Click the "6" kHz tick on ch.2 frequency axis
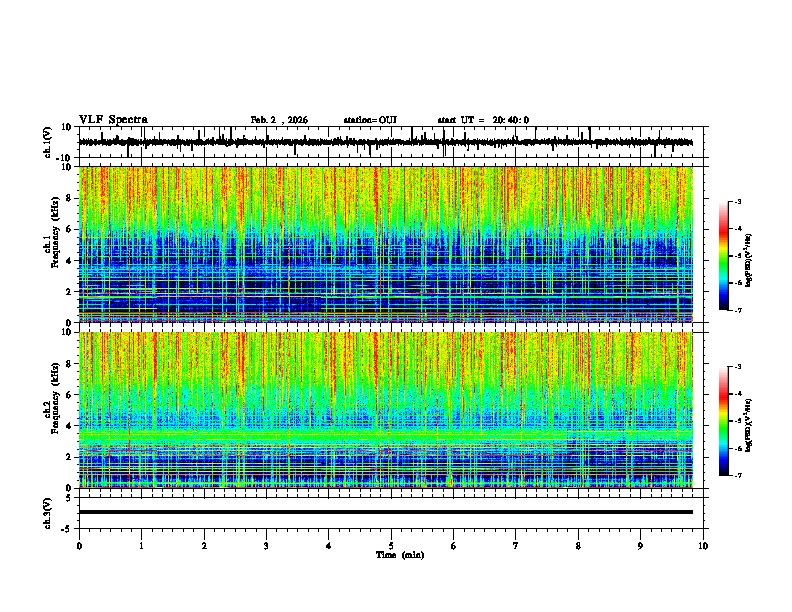Screen dimensions: 792x612 (70, 394)
